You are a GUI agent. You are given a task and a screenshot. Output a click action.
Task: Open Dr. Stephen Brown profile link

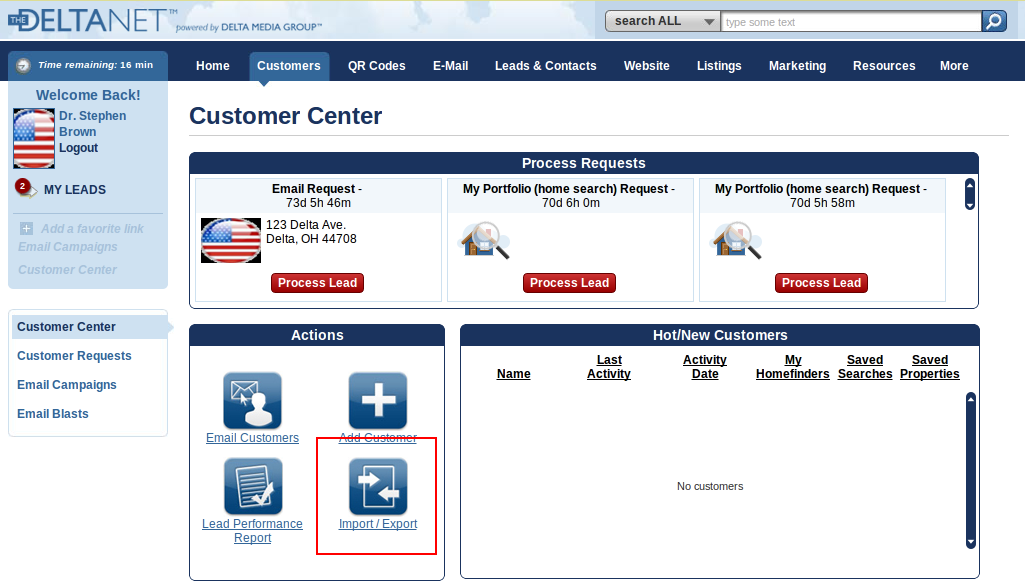(x=92, y=124)
